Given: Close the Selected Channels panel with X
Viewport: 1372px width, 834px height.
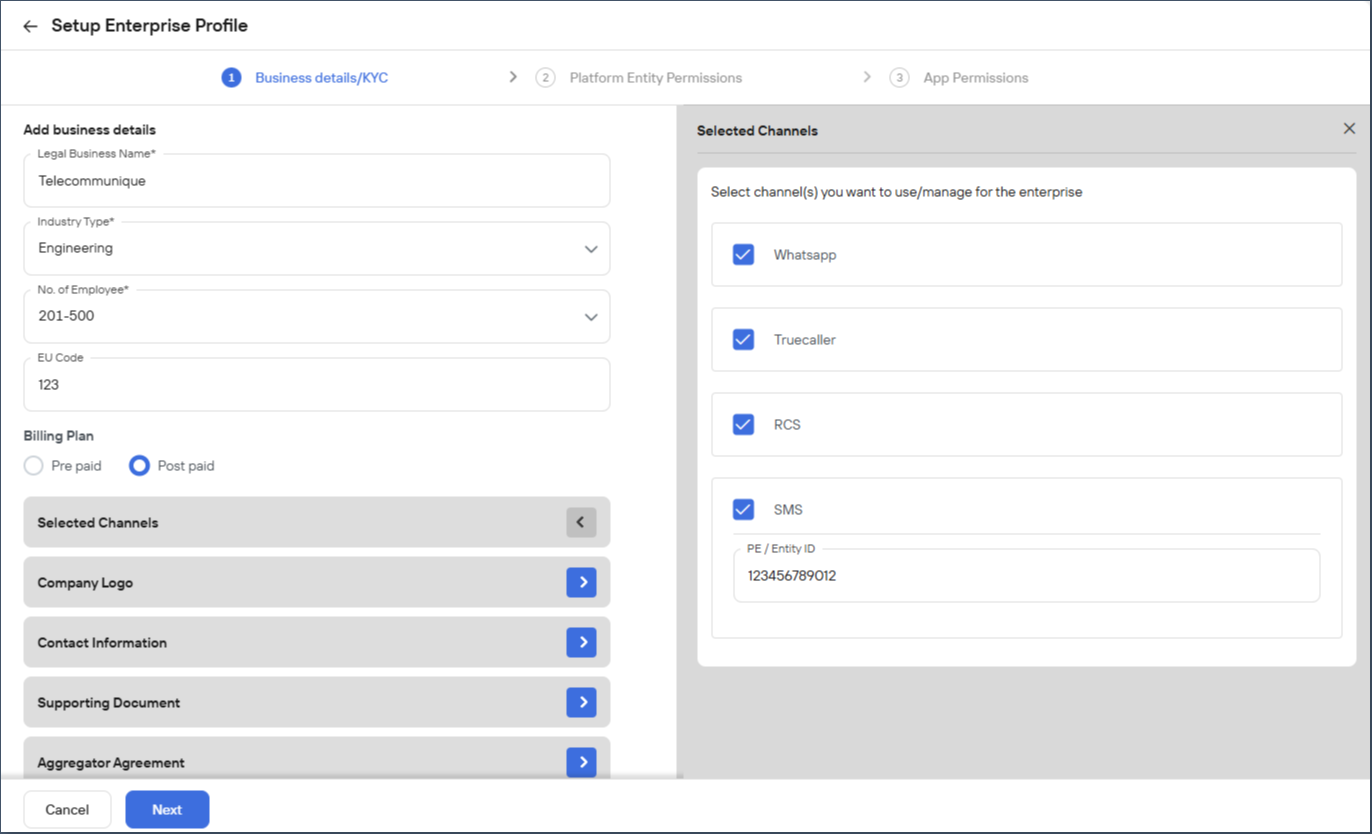Looking at the screenshot, I should click(x=1349, y=129).
